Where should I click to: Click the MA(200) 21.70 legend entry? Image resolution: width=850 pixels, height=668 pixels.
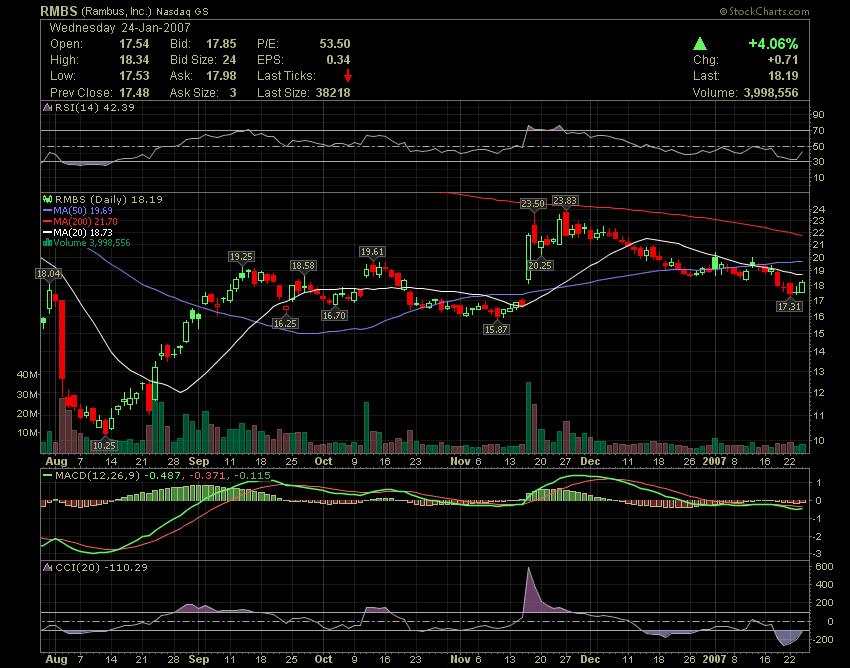[x=85, y=221]
